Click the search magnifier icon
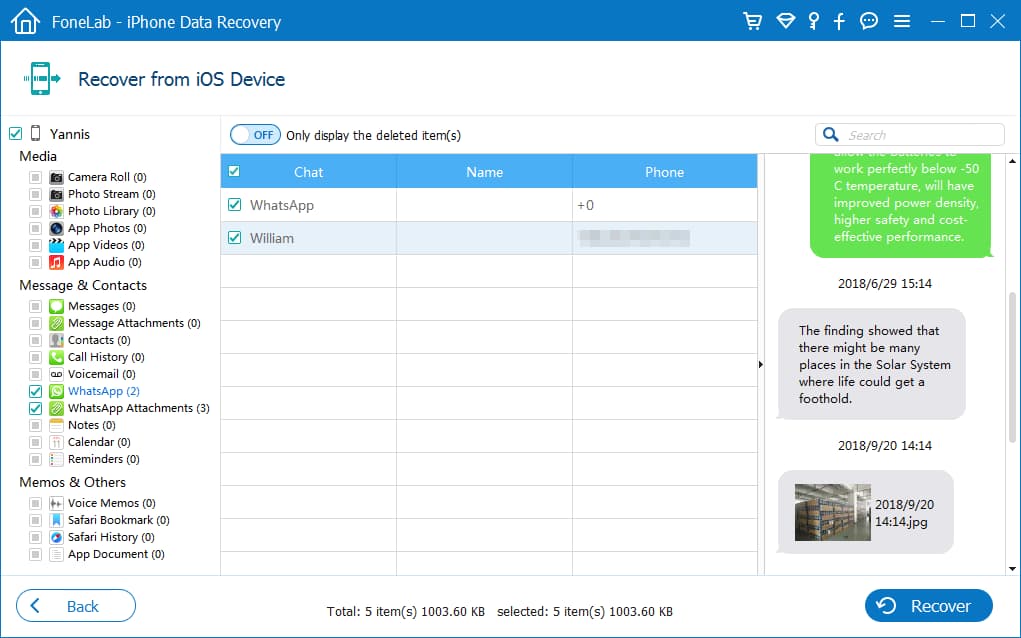The image size is (1021, 638). (x=831, y=135)
